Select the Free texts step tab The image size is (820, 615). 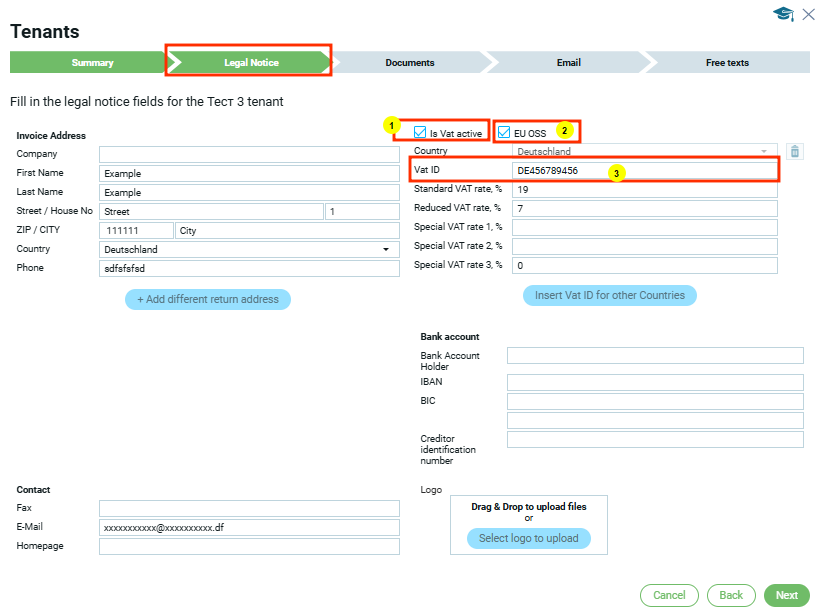[727, 63]
